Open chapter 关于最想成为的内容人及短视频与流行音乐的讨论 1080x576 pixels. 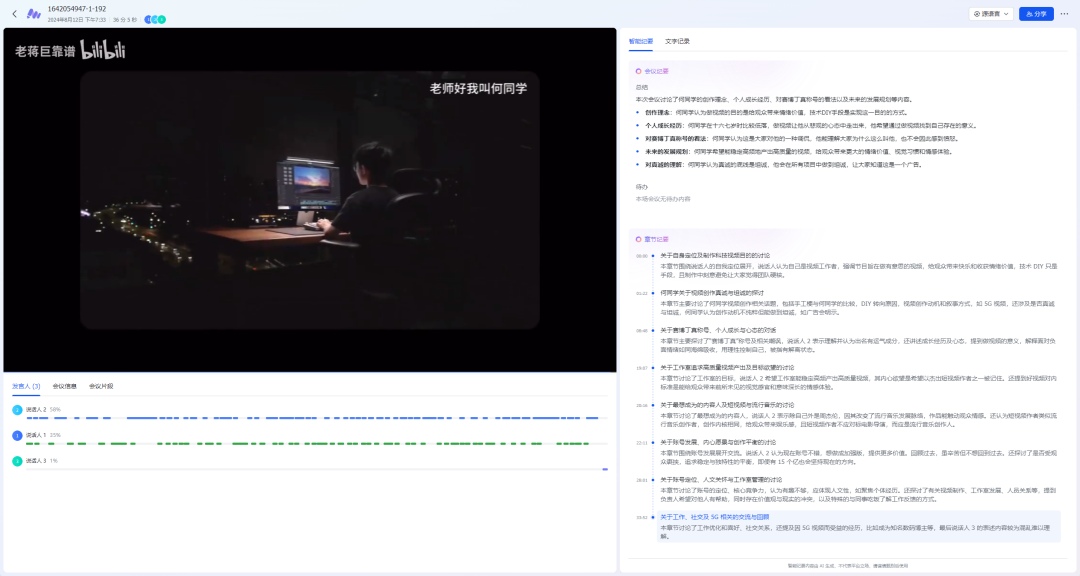click(x=727, y=404)
